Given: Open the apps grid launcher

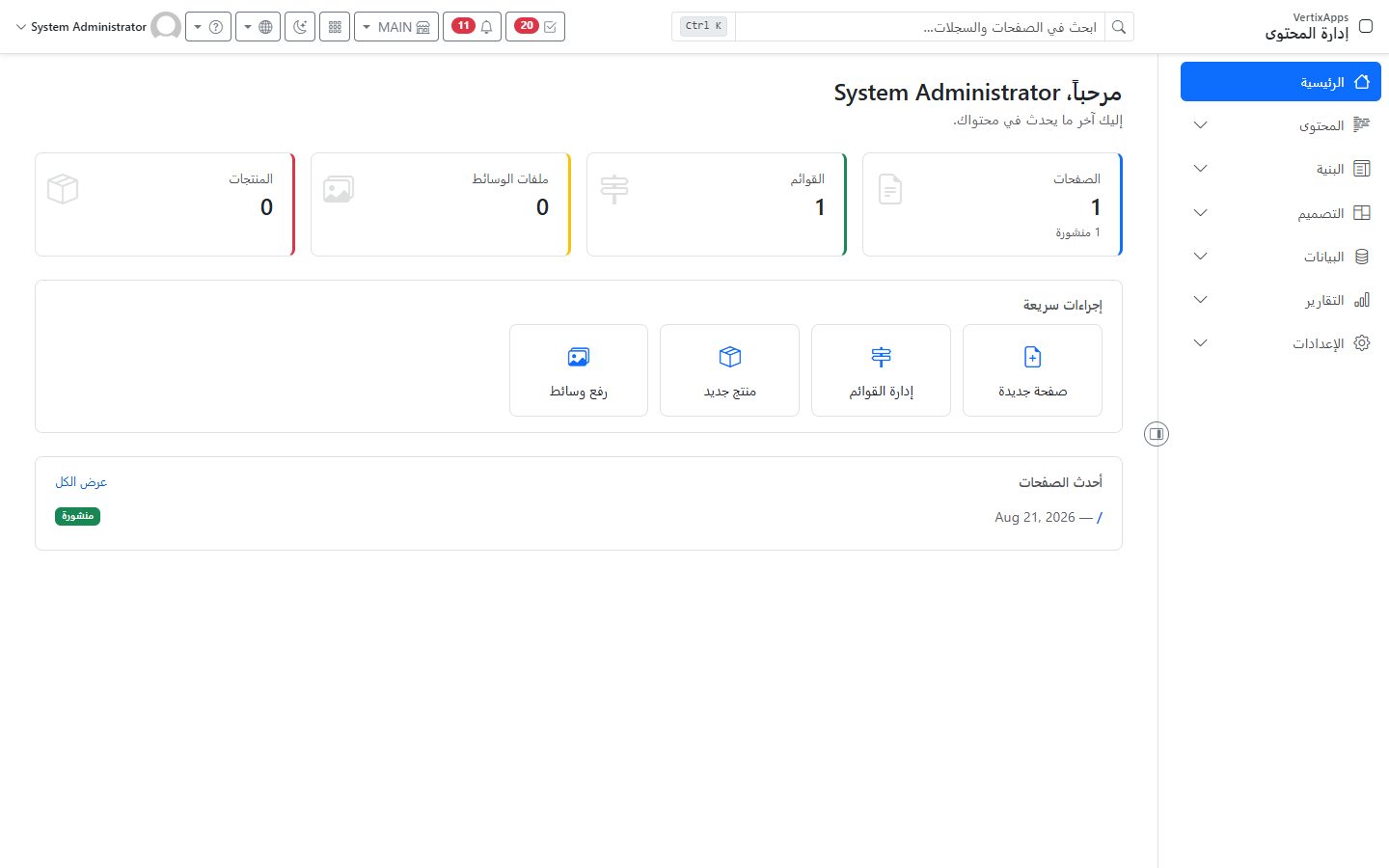Looking at the screenshot, I should pos(335,27).
